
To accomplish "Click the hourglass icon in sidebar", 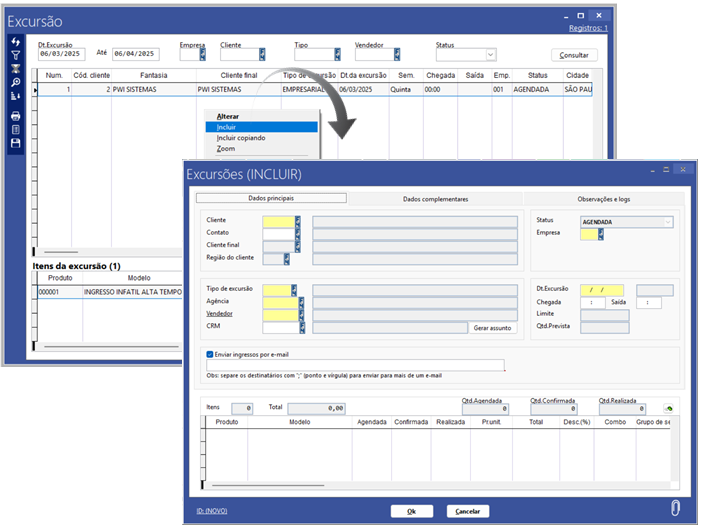I will [15, 68].
